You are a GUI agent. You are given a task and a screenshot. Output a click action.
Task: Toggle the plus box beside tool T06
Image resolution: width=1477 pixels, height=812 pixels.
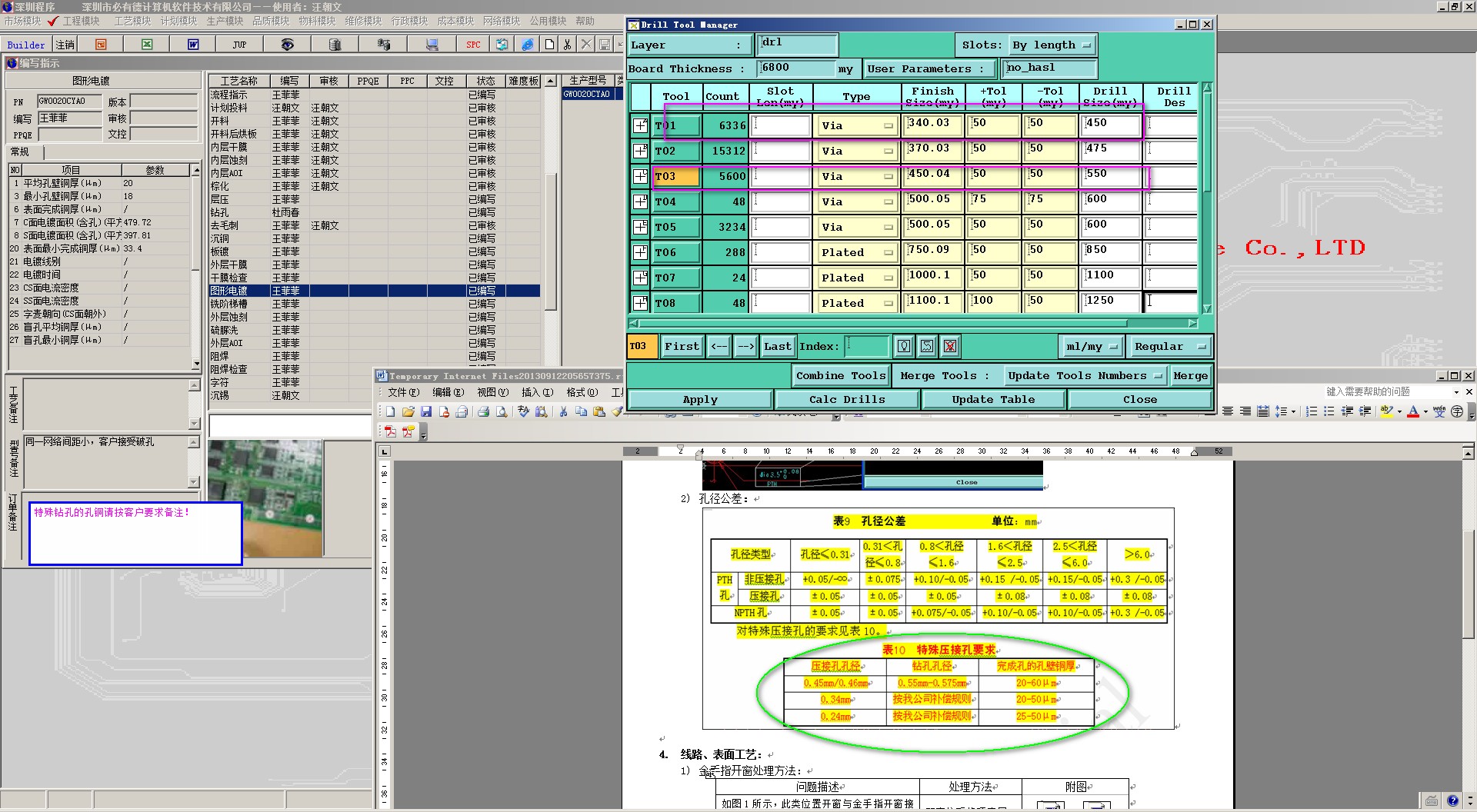(x=640, y=252)
